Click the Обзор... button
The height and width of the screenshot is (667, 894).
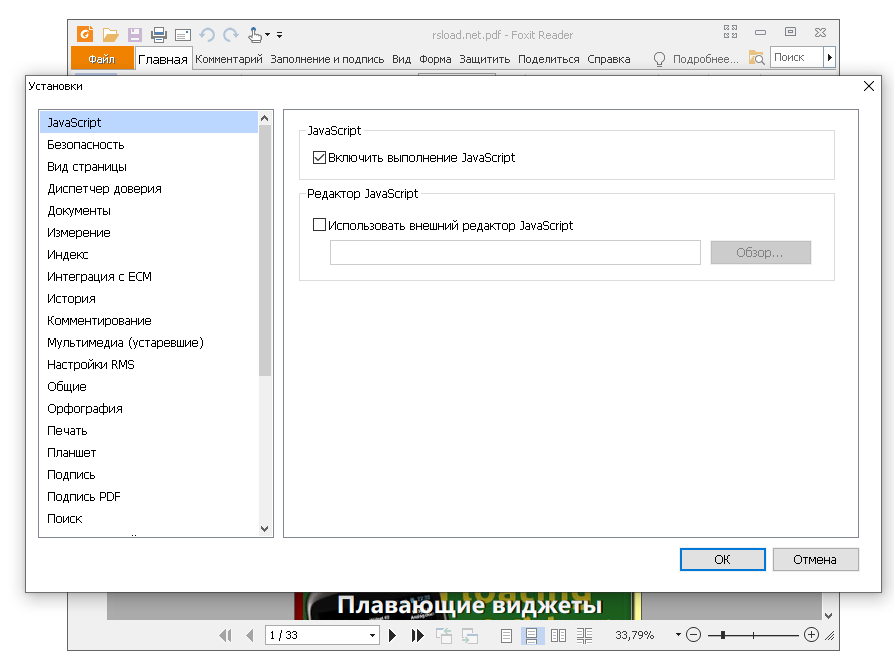point(761,252)
